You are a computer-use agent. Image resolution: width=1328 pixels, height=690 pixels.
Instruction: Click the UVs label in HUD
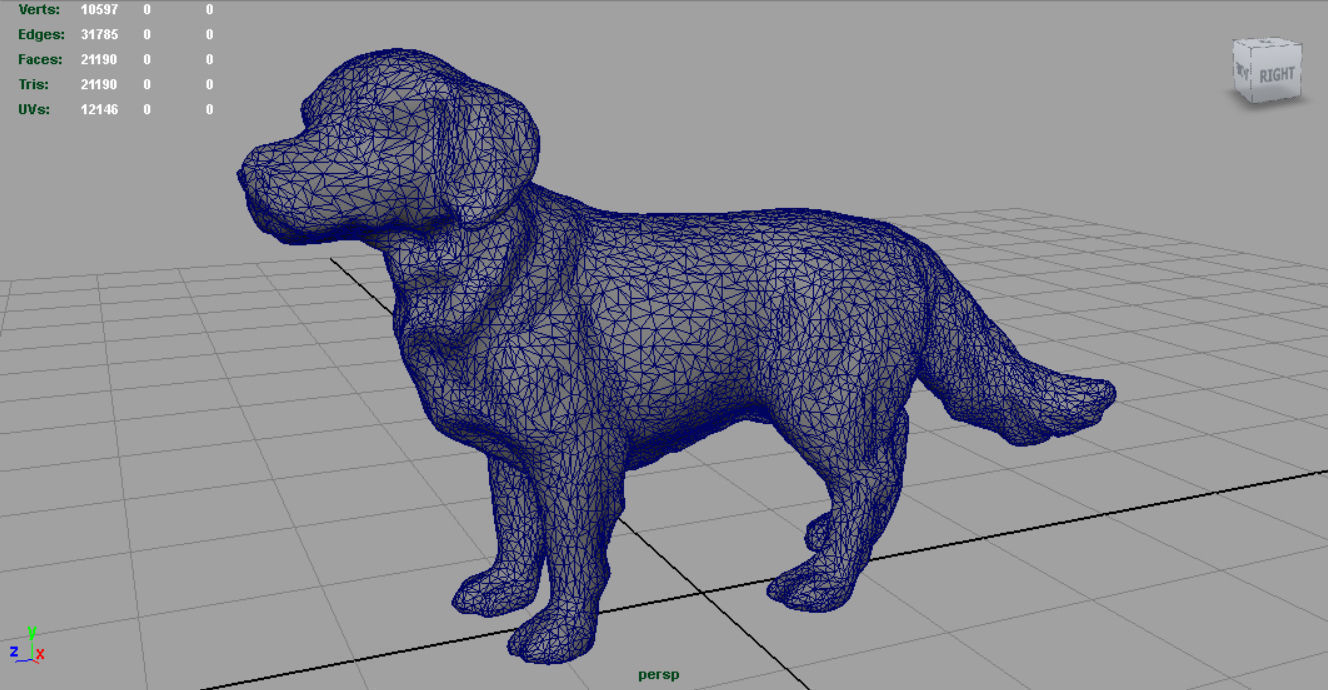33,109
